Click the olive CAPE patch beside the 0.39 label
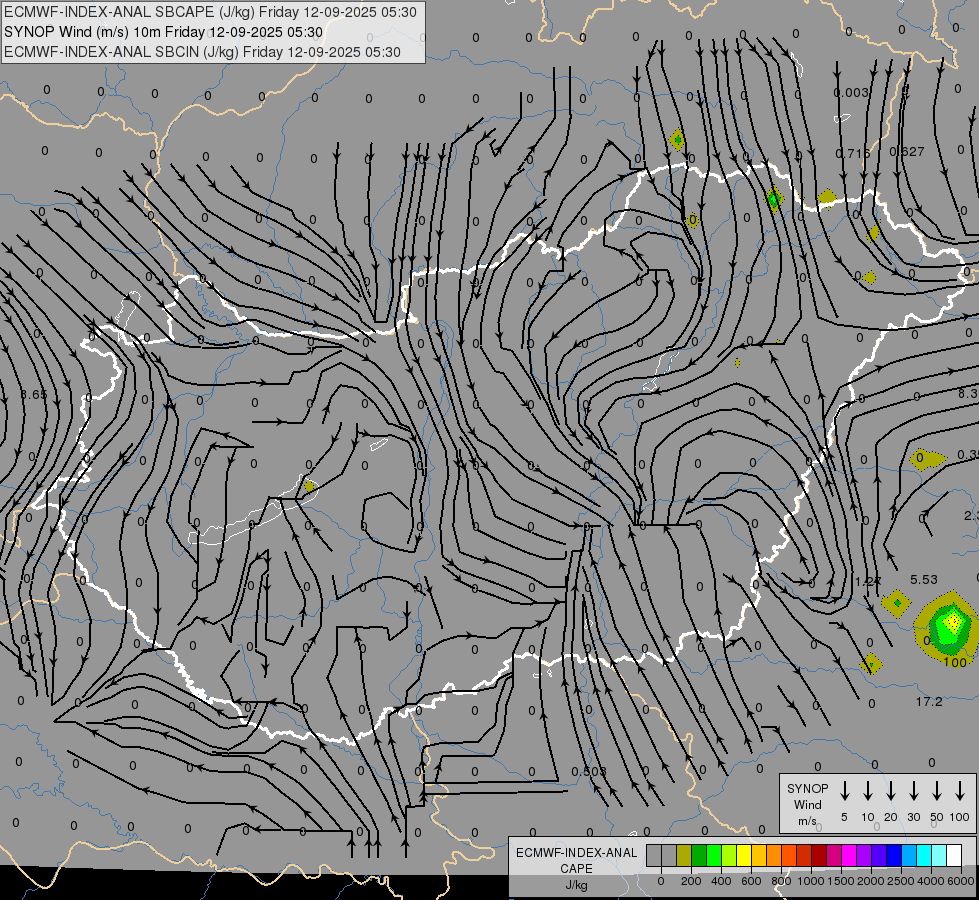 (x=927, y=459)
